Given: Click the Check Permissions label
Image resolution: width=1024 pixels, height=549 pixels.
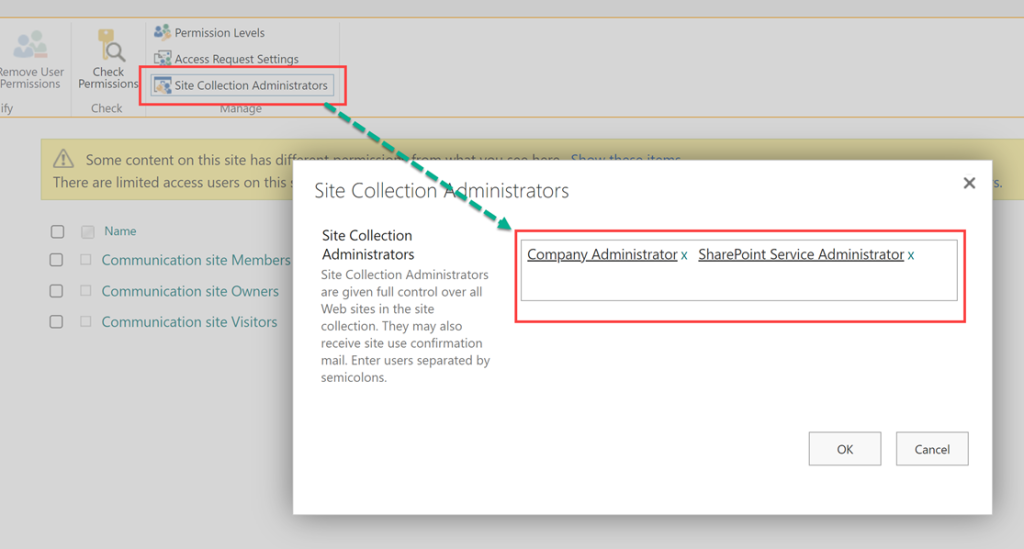Looking at the screenshot, I should coord(108,78).
